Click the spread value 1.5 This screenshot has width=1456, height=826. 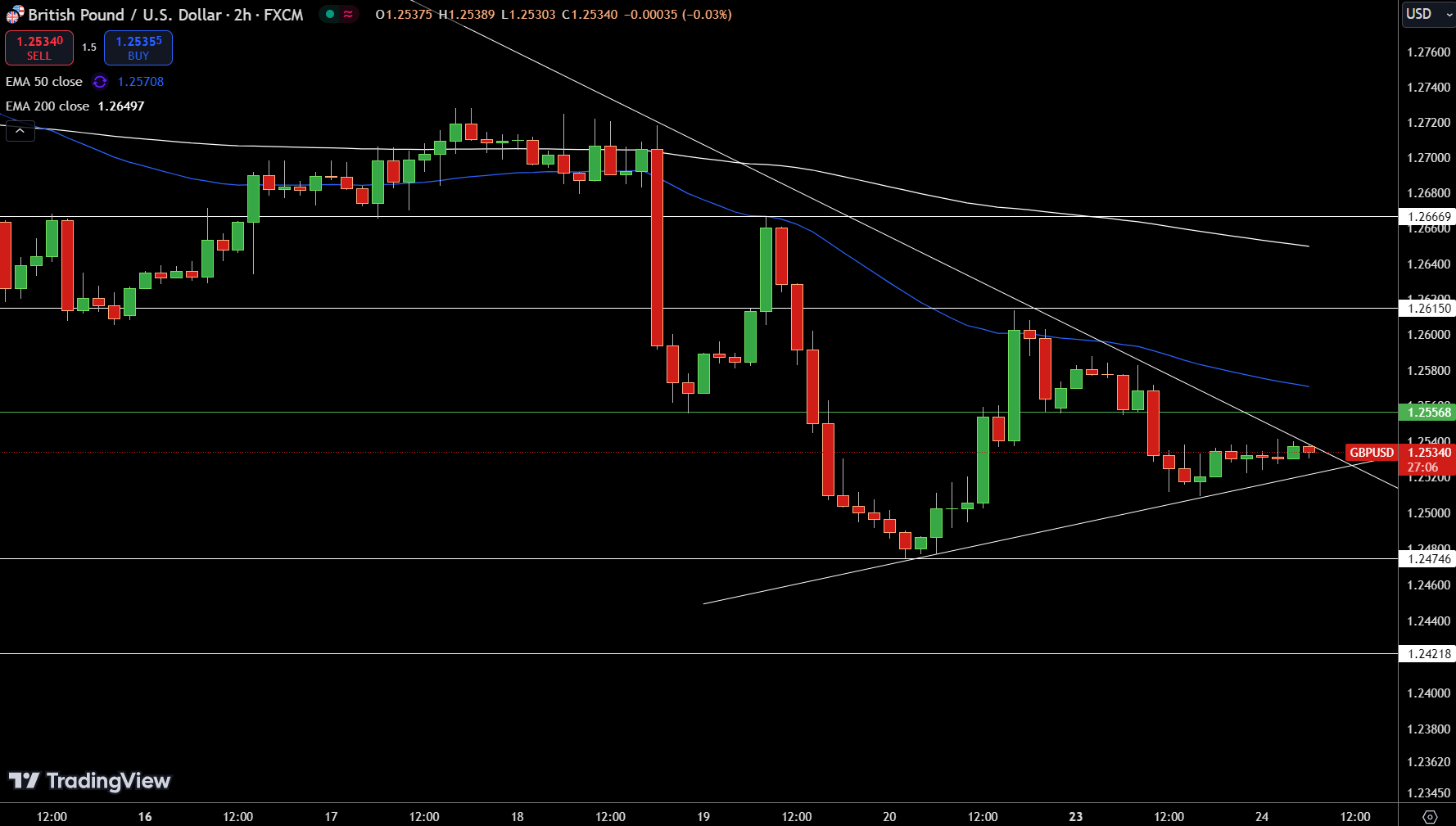pyautogui.click(x=89, y=47)
